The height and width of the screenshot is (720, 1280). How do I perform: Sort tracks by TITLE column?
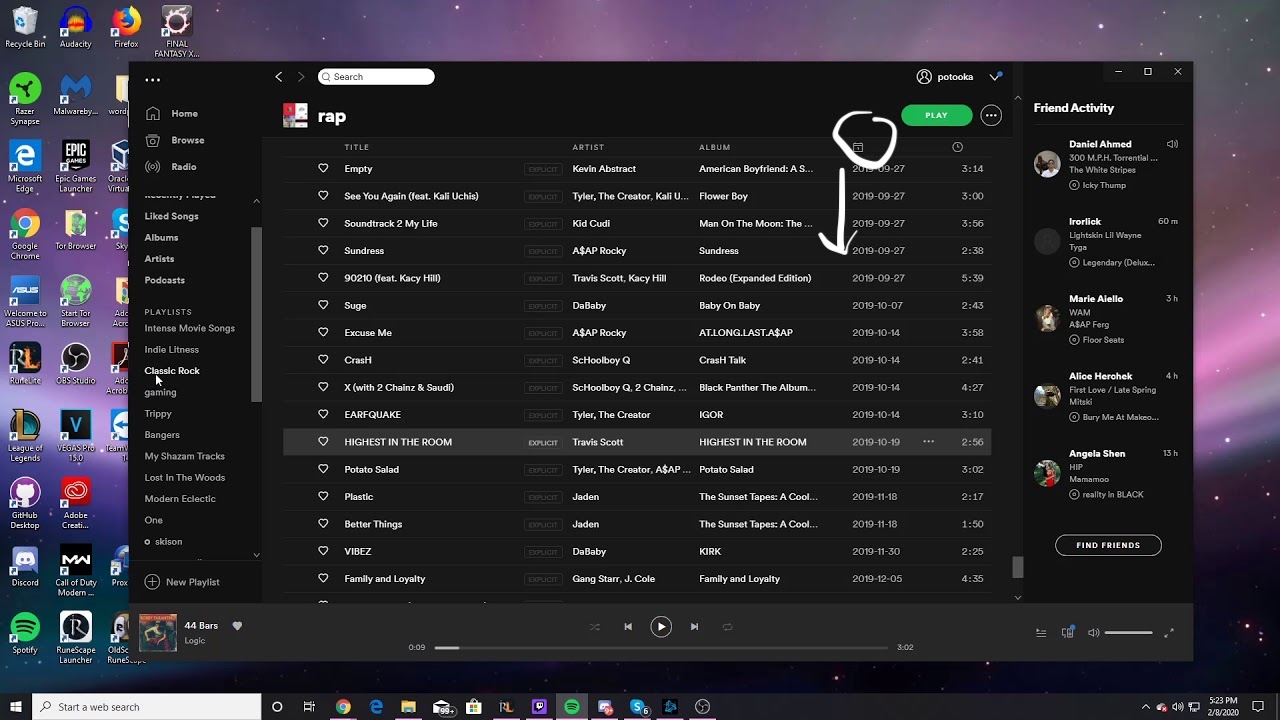click(x=357, y=147)
